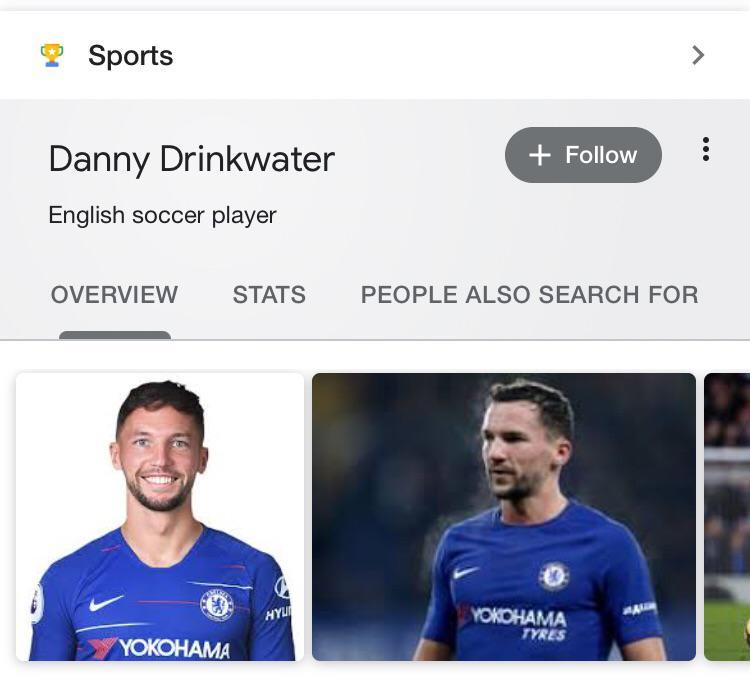This screenshot has width=750, height=684.
Task: Open the People Also Search For tab
Action: pos(529,295)
